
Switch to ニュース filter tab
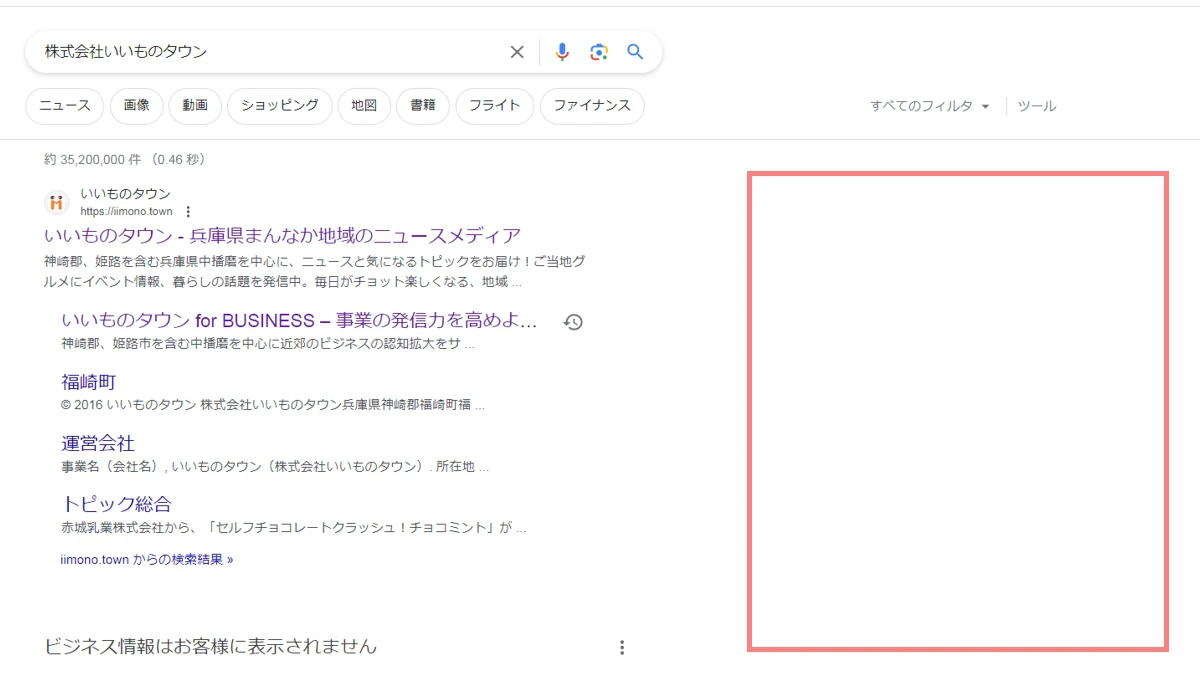point(65,106)
